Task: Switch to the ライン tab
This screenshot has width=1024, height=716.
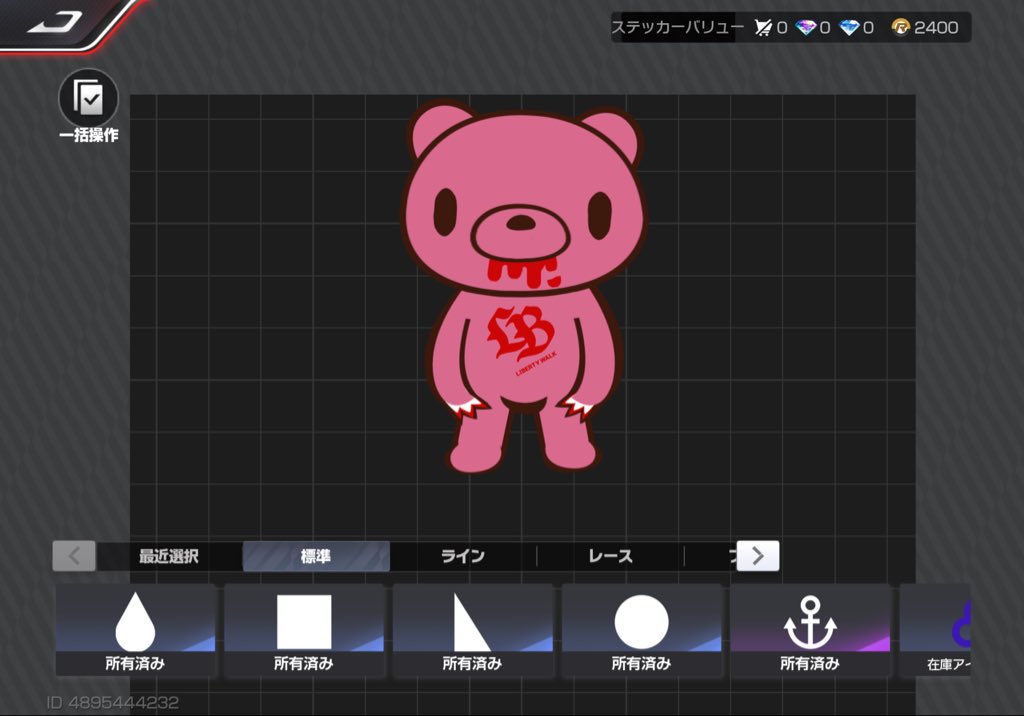Action: (x=463, y=556)
